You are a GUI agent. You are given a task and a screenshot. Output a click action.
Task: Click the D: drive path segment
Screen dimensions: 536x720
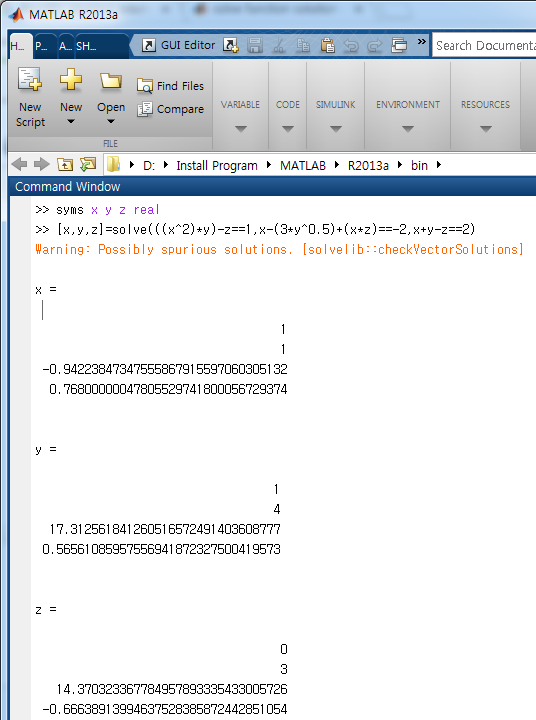click(x=149, y=165)
